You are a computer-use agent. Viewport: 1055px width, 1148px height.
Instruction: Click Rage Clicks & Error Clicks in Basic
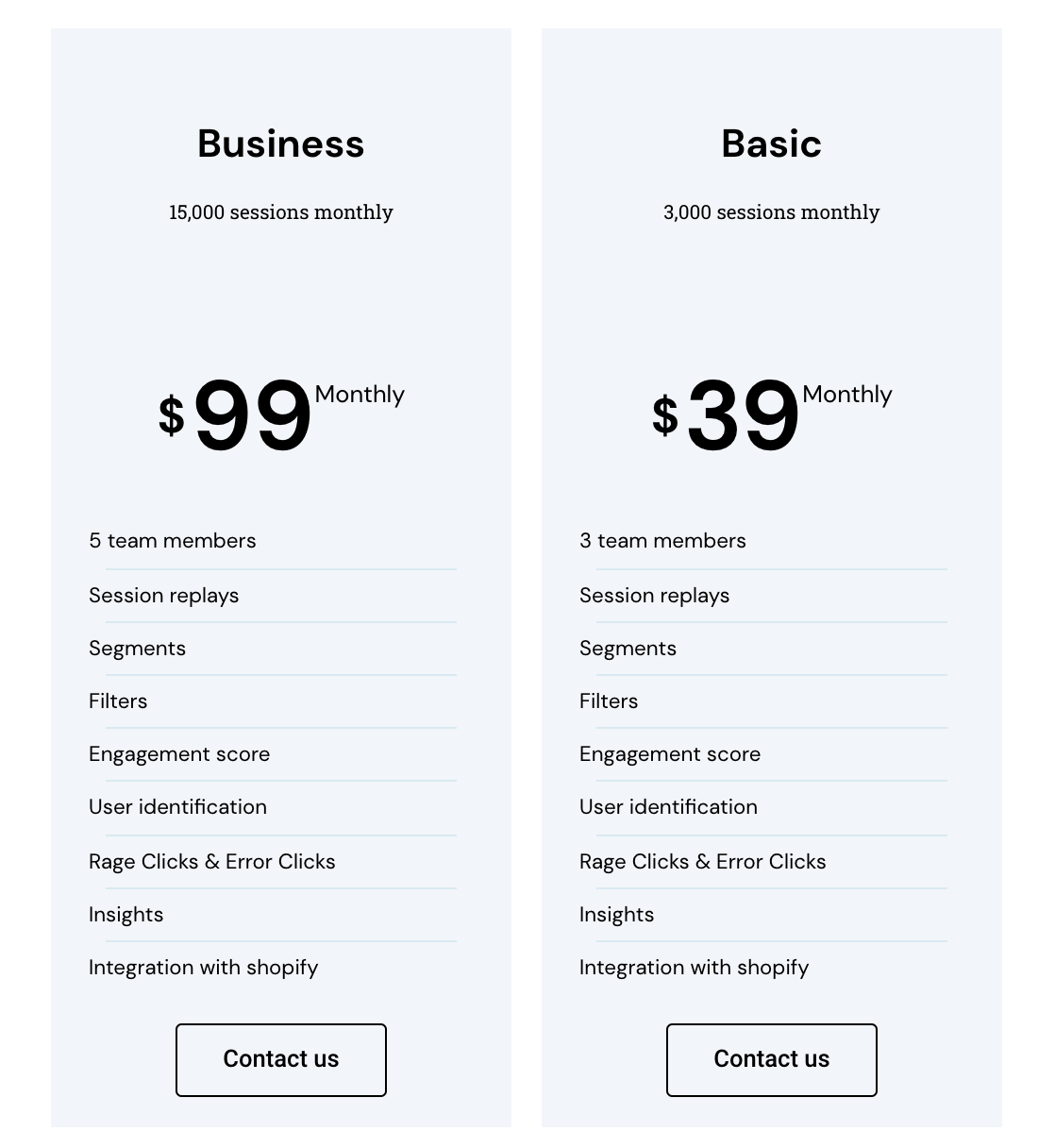point(703,862)
